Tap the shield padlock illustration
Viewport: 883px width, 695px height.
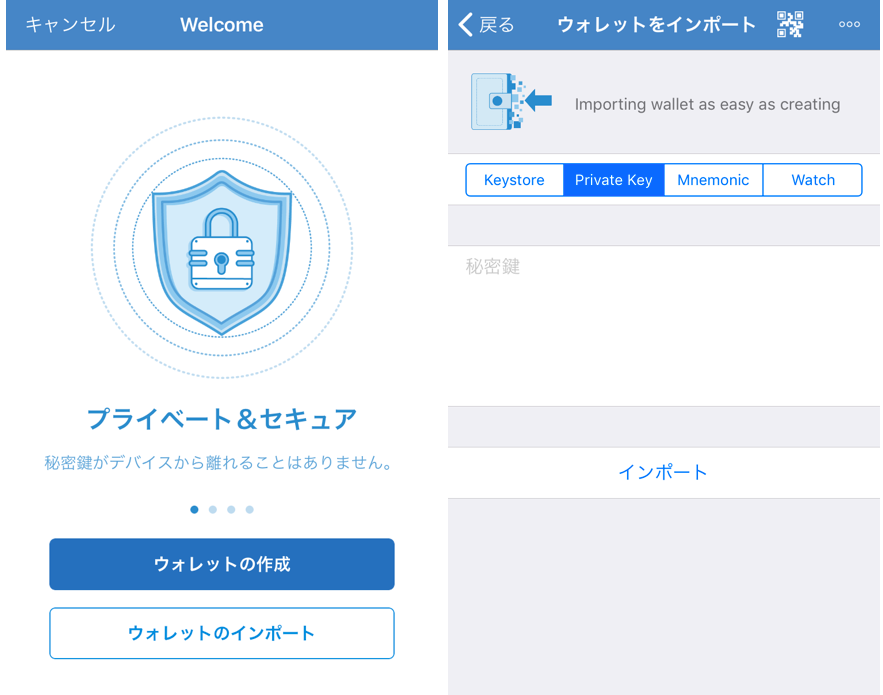coord(222,248)
